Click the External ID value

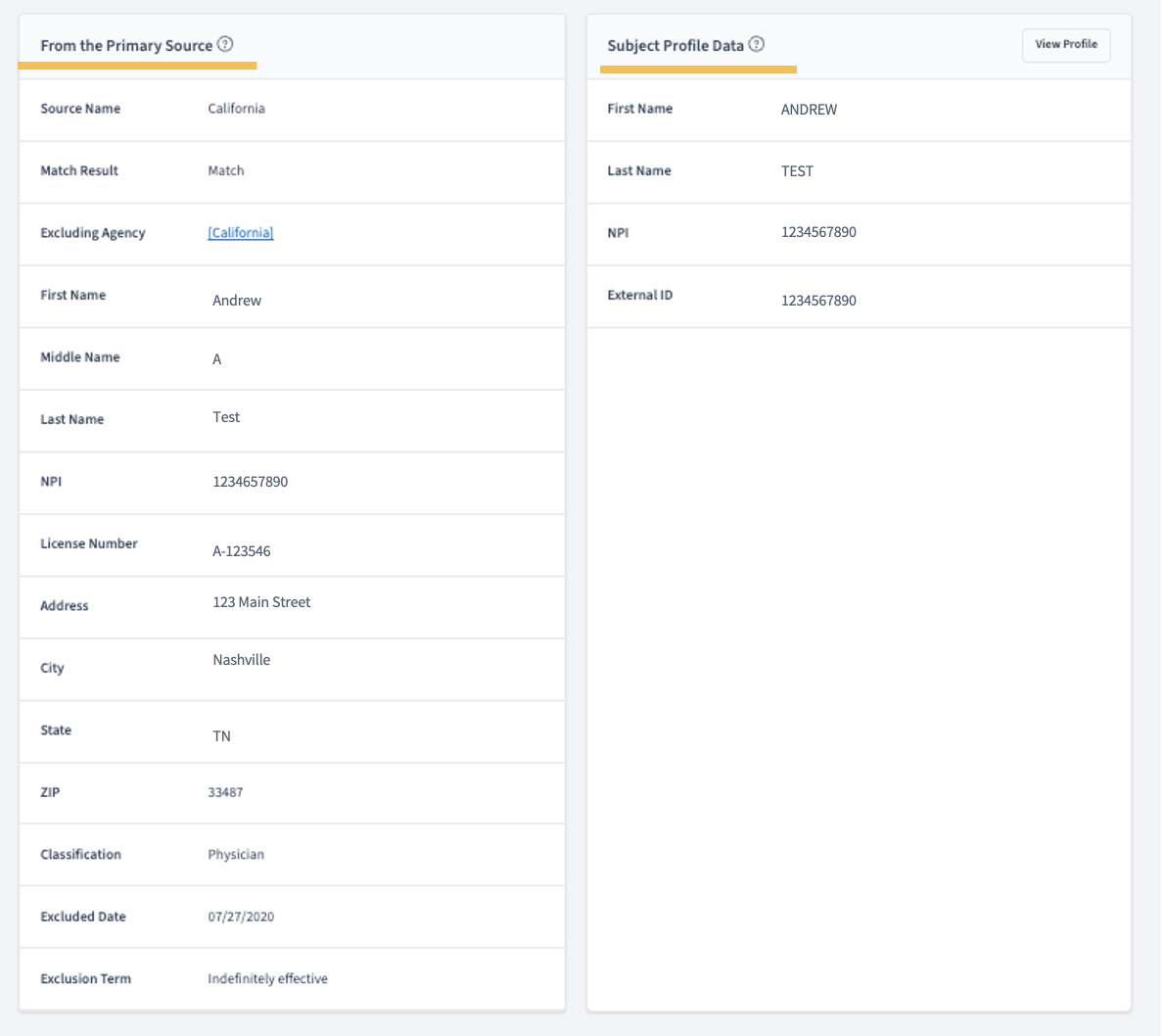pyautogui.click(x=818, y=301)
